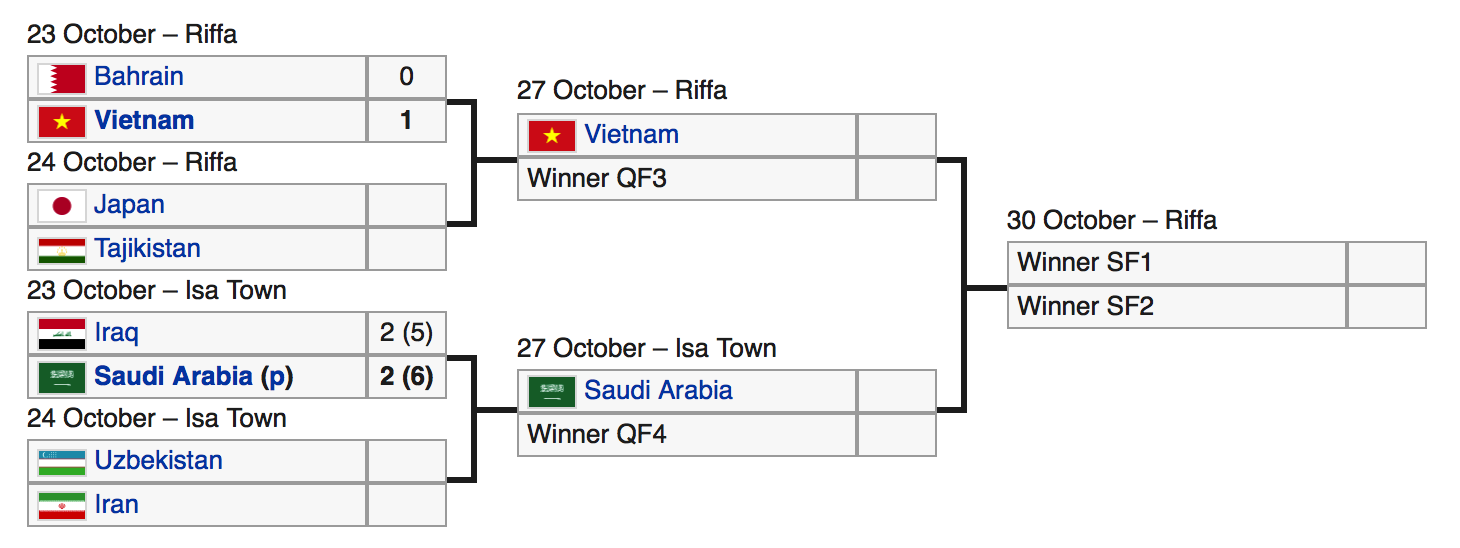Follow the Iraq team link
The image size is (1460, 548).
tap(116, 333)
